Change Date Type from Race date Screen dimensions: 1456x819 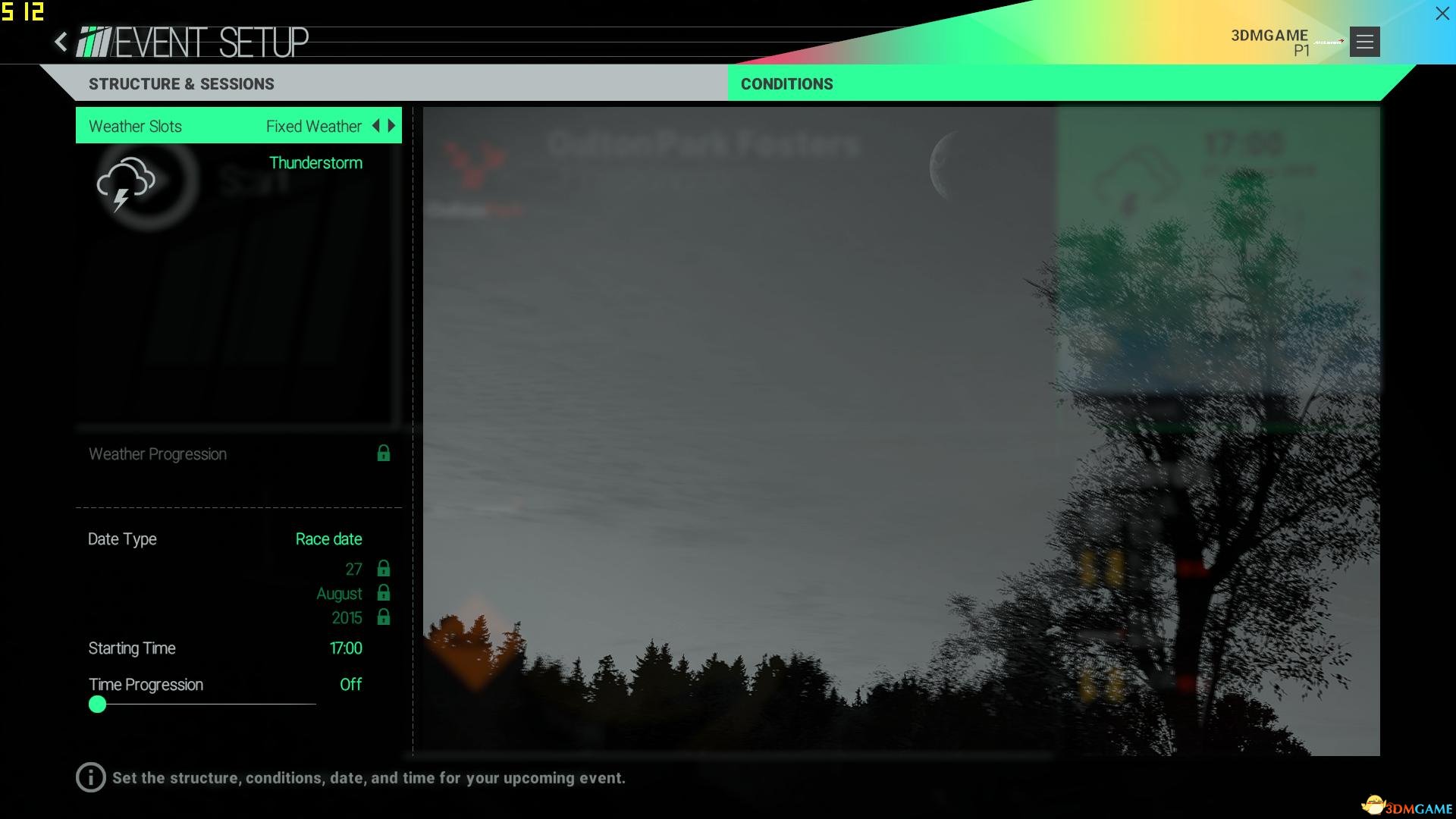click(x=328, y=539)
